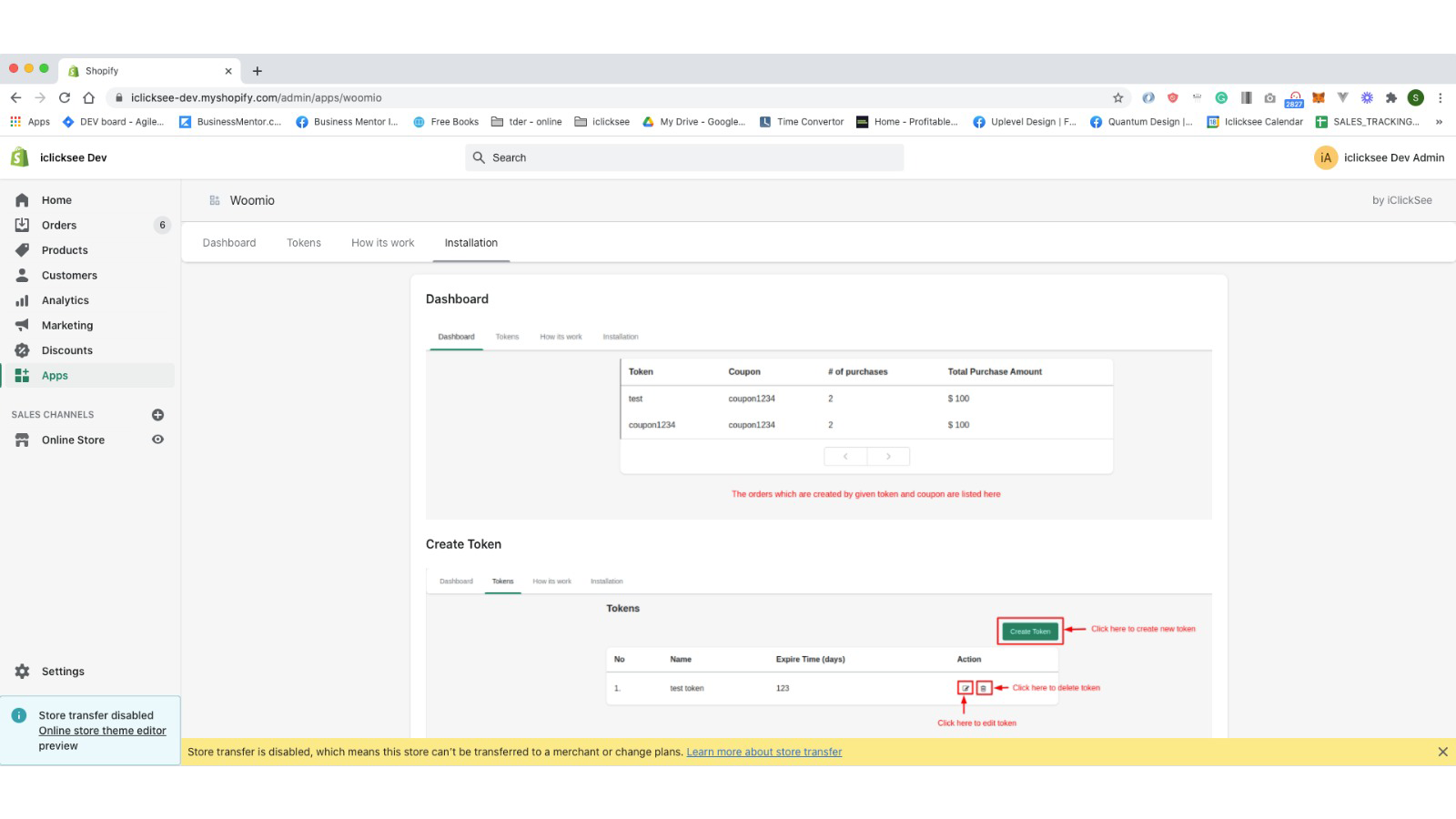Click the Shopify admin search field
Image resolution: width=1456 pixels, height=819 pixels.
(x=684, y=157)
